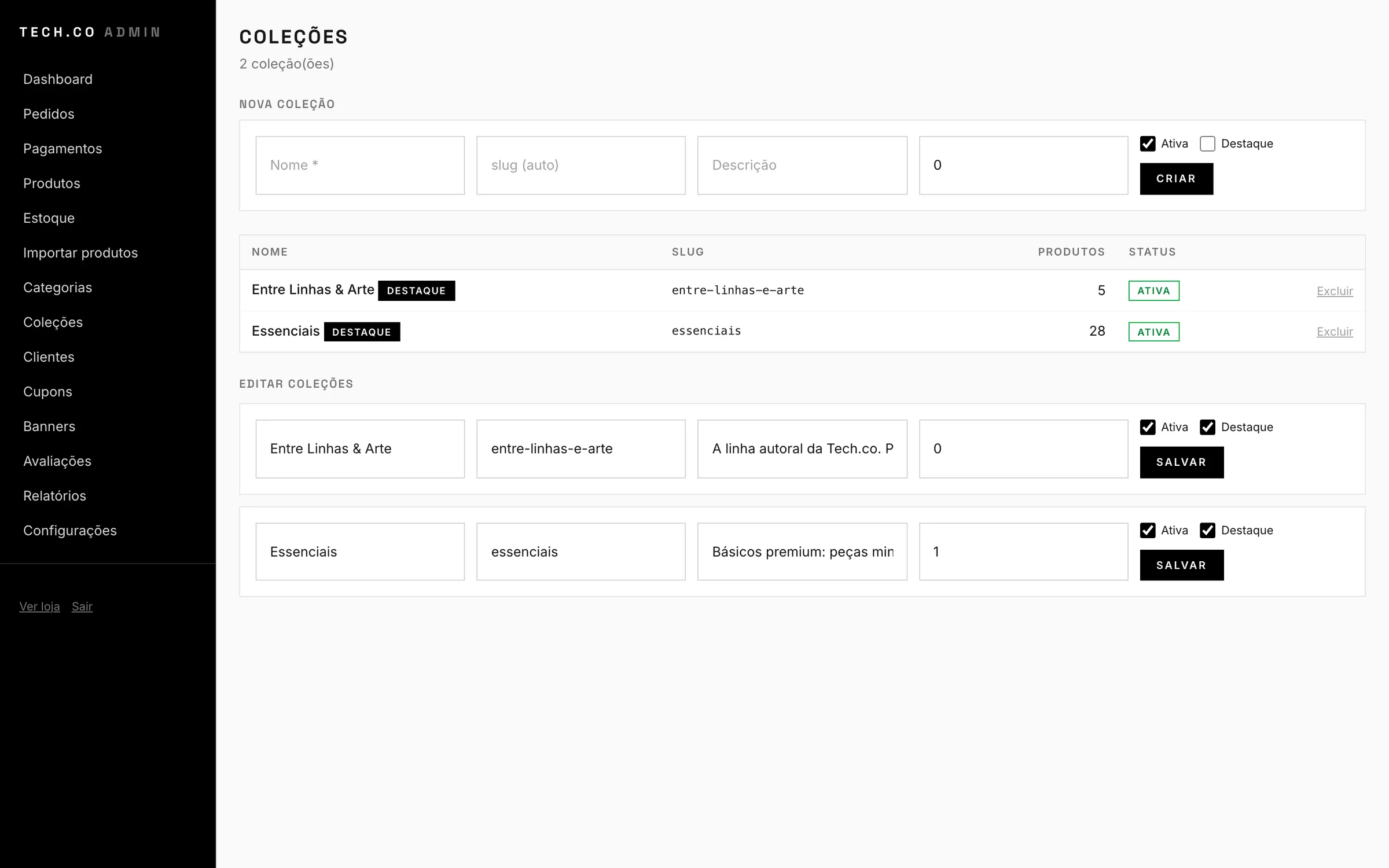
Task: Open Produtos from the sidebar menu
Action: point(52,183)
